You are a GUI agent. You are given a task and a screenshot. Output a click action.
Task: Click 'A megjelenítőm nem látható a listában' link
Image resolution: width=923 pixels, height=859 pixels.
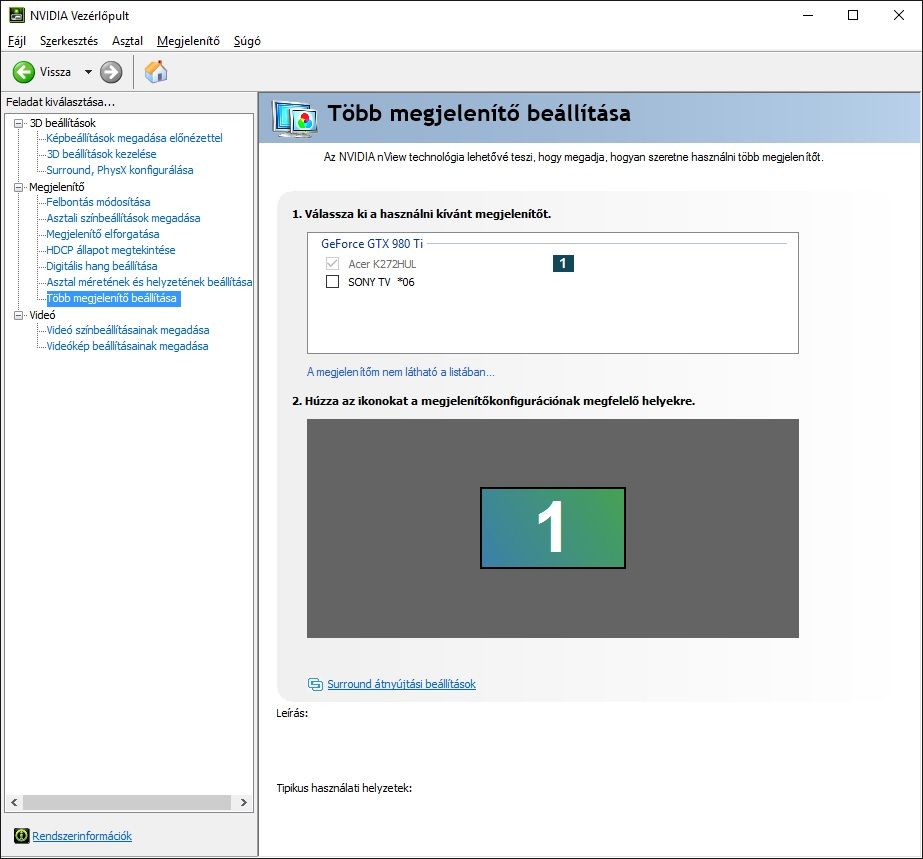pos(400,372)
